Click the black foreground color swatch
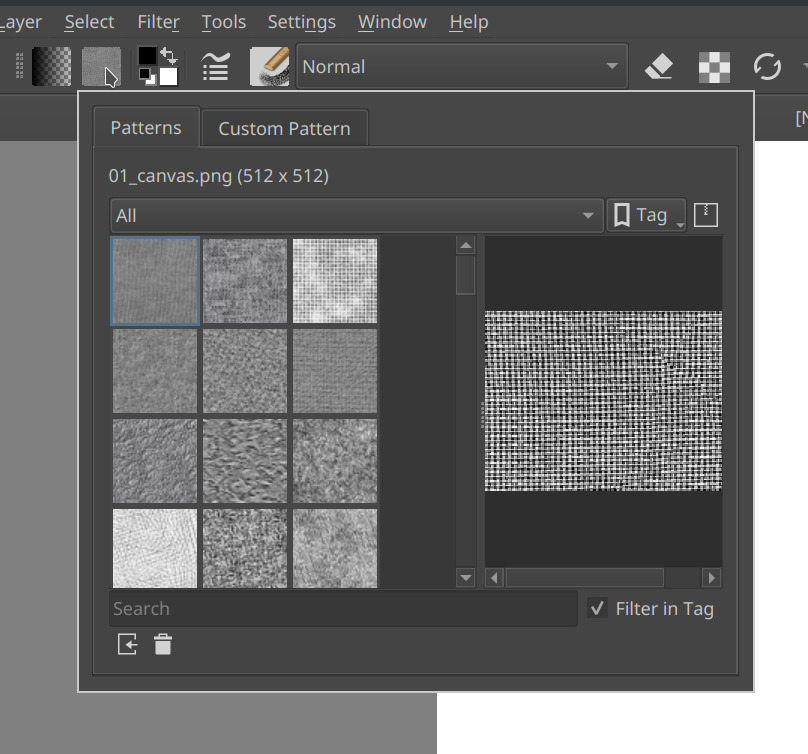Image resolution: width=808 pixels, height=754 pixels. 146,57
